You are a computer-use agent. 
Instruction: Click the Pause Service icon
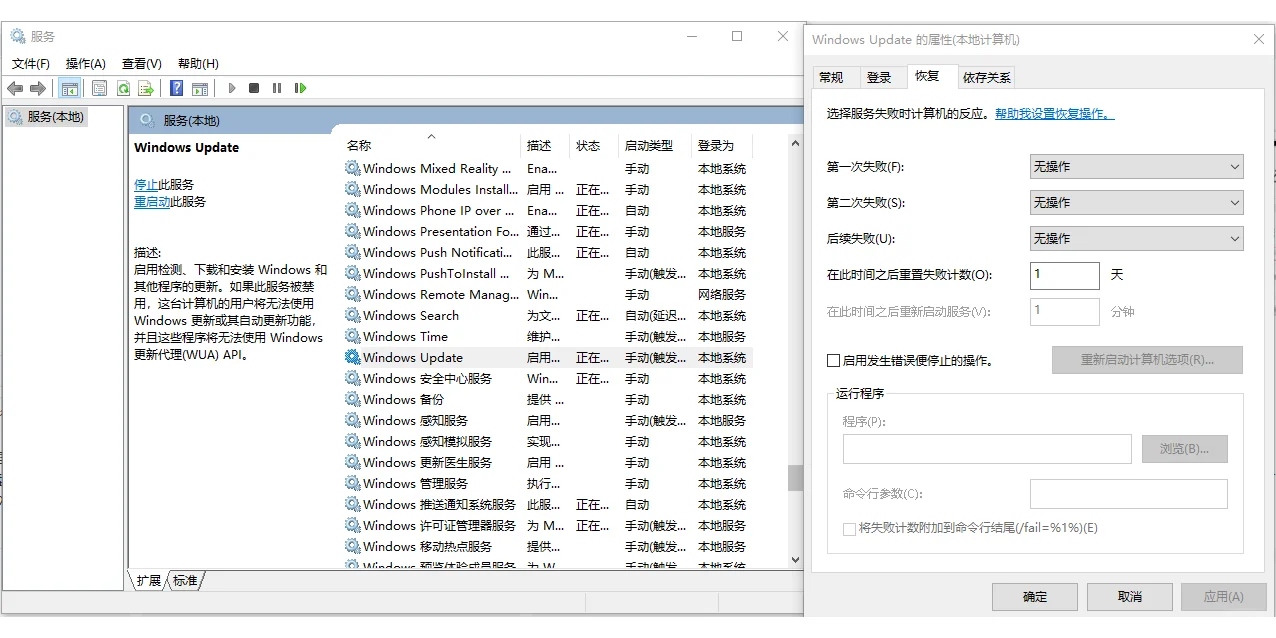click(276, 88)
